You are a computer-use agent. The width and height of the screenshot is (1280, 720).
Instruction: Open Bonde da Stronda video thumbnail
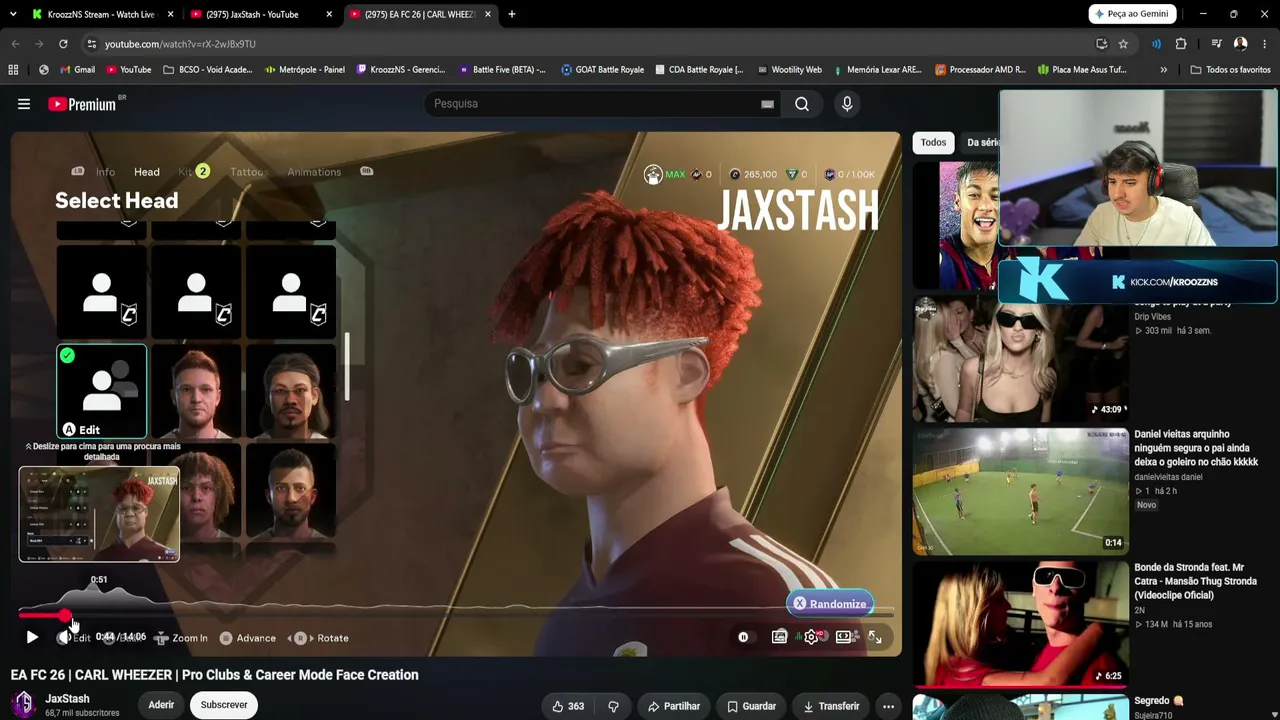tap(1020, 624)
